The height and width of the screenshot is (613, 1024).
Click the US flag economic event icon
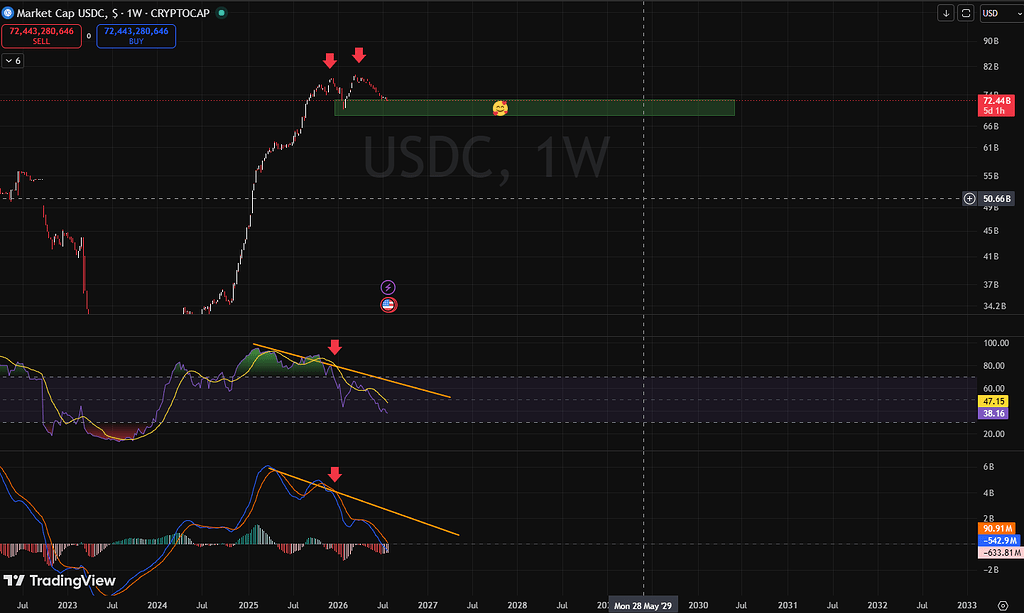(389, 304)
